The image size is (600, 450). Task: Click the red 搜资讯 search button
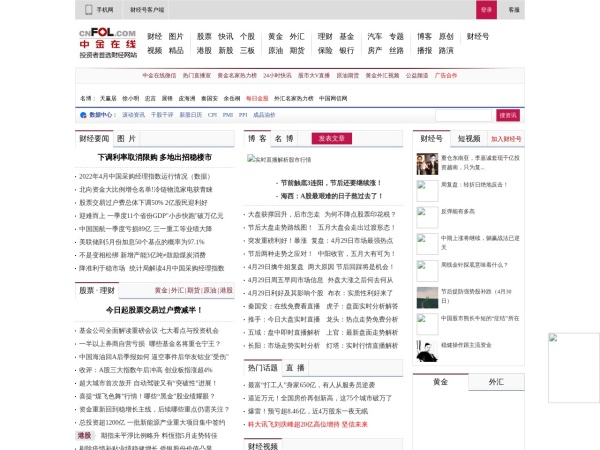508,115
